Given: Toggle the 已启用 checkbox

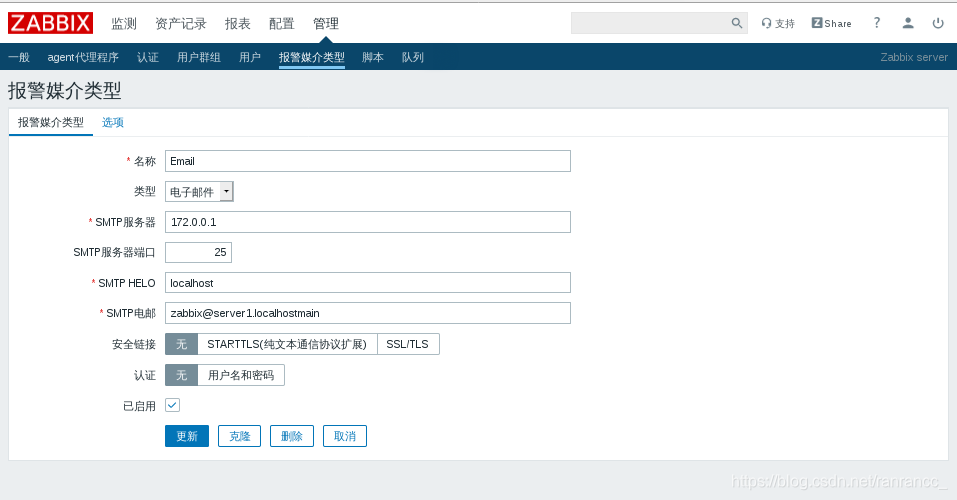Looking at the screenshot, I should pyautogui.click(x=172, y=405).
